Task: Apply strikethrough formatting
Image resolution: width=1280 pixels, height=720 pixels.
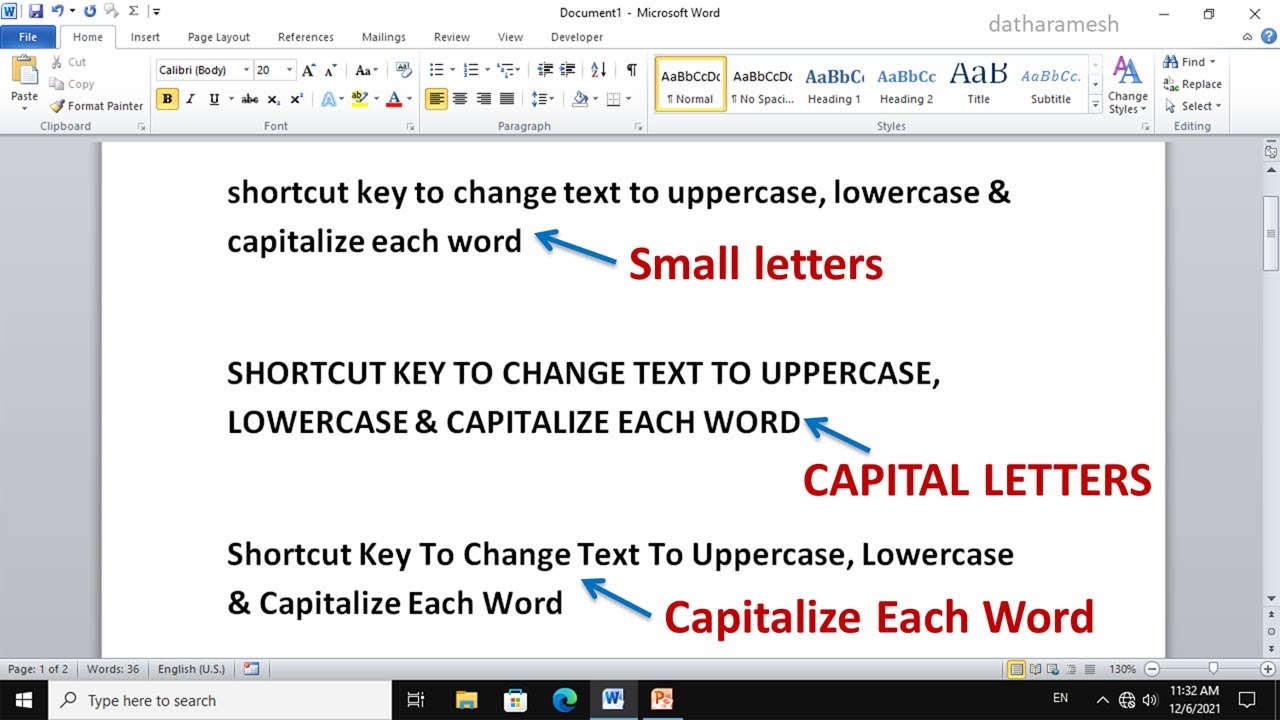Action: pos(250,99)
